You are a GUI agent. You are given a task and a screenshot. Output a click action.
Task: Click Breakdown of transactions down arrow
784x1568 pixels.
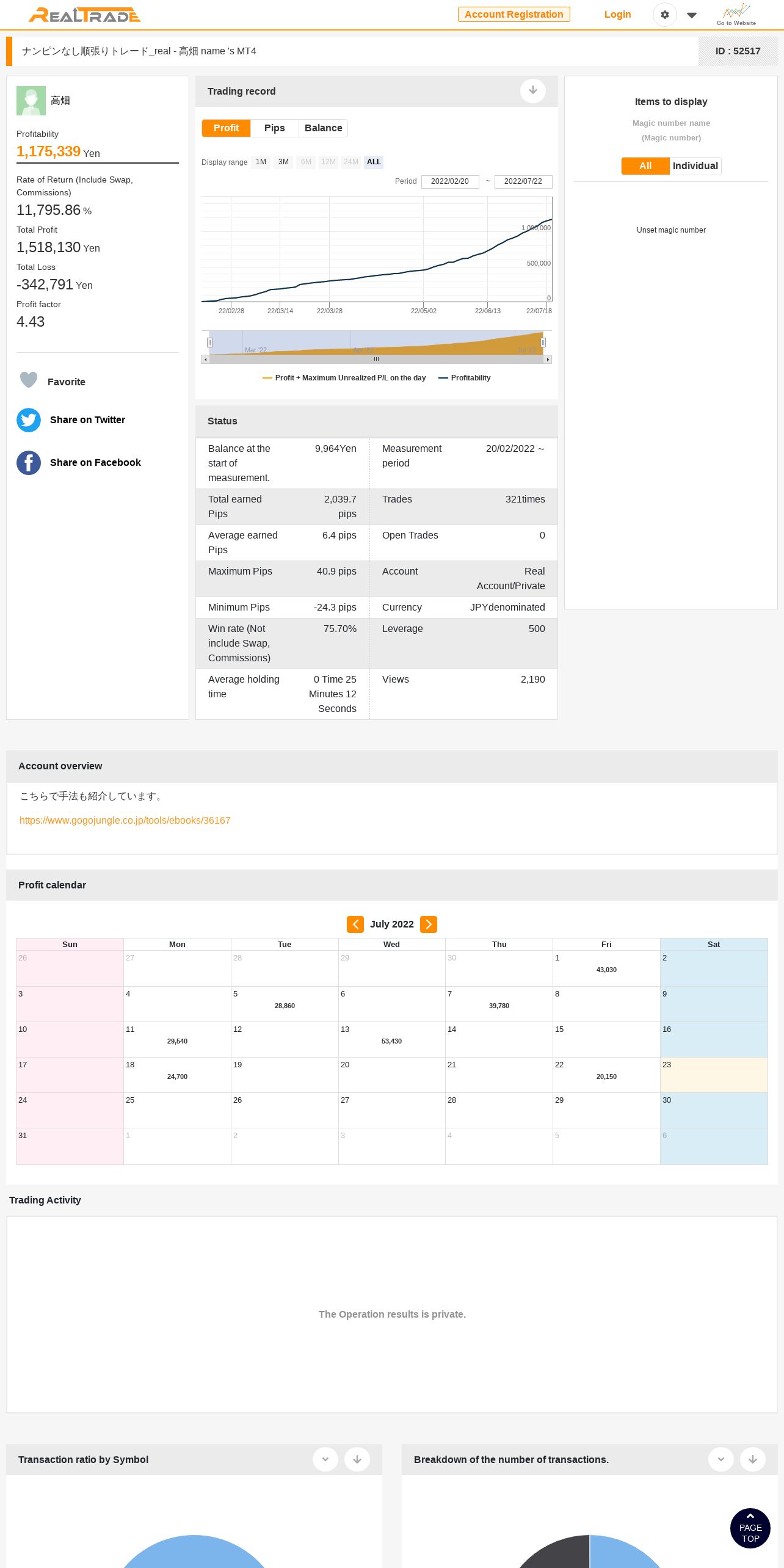coord(753,1459)
